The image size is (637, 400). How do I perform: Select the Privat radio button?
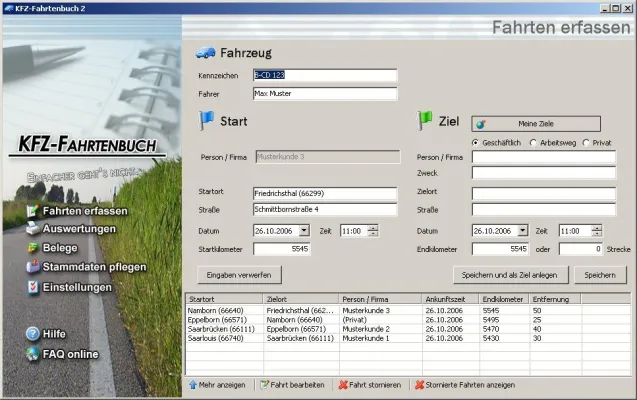point(586,143)
